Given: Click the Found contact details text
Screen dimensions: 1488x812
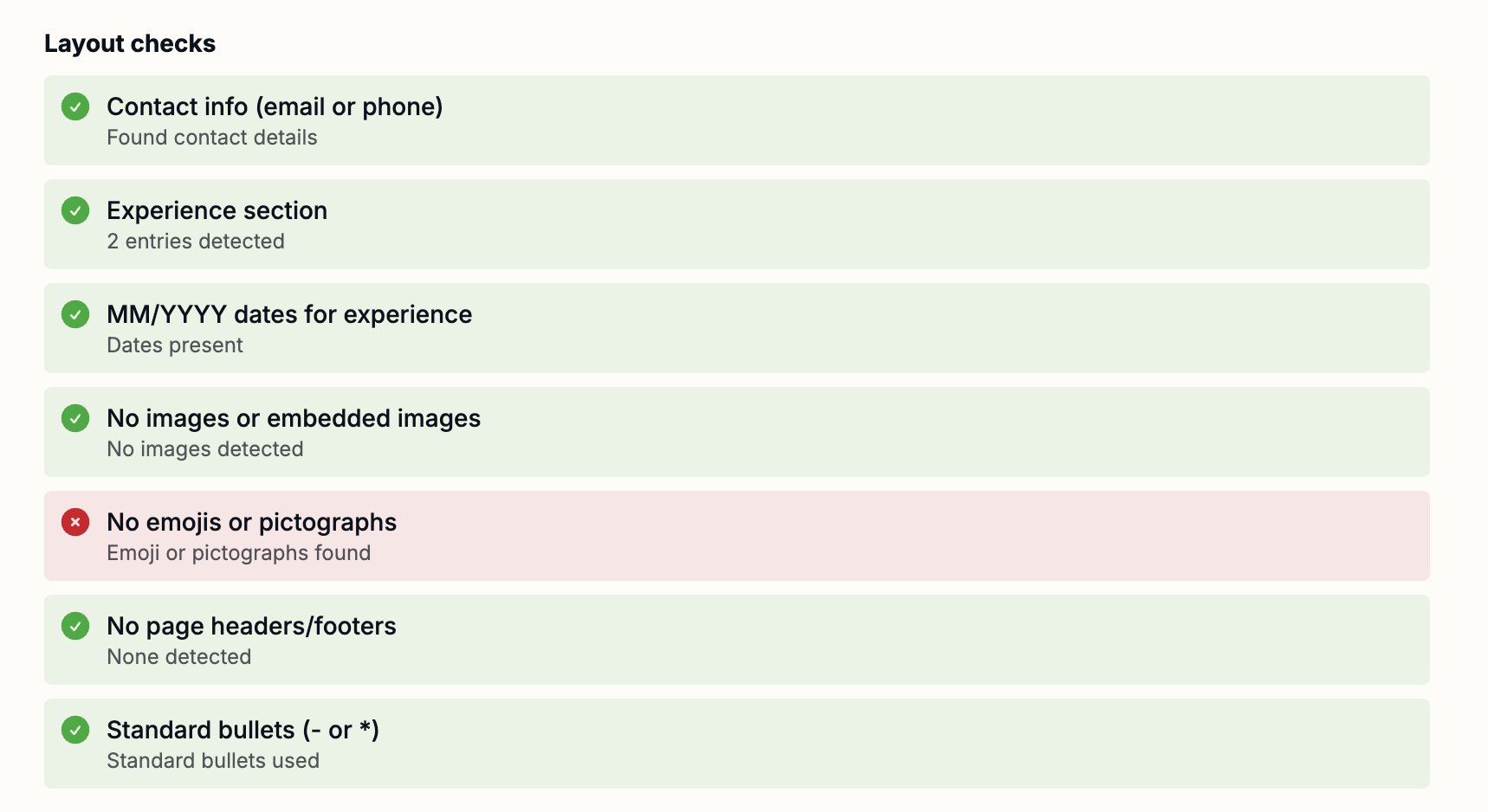Looking at the screenshot, I should (x=211, y=137).
